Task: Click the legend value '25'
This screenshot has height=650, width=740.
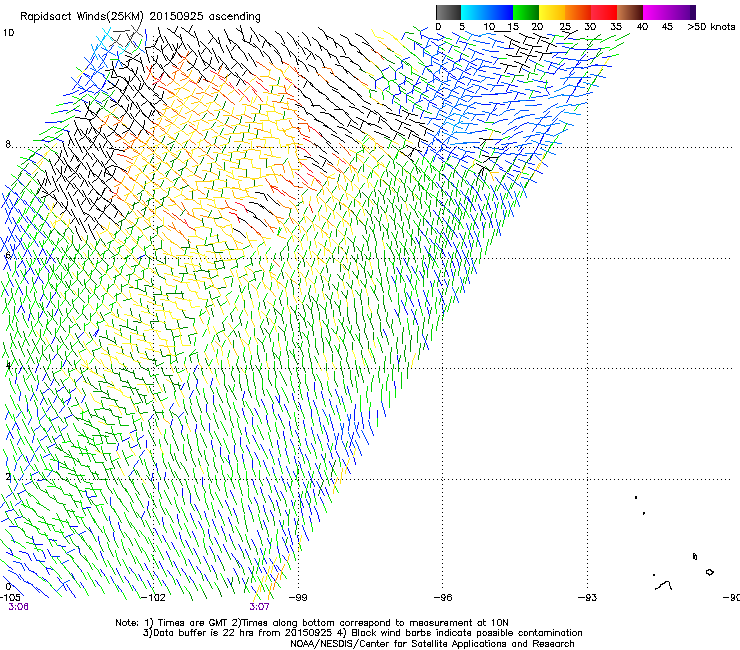Action: point(565,27)
